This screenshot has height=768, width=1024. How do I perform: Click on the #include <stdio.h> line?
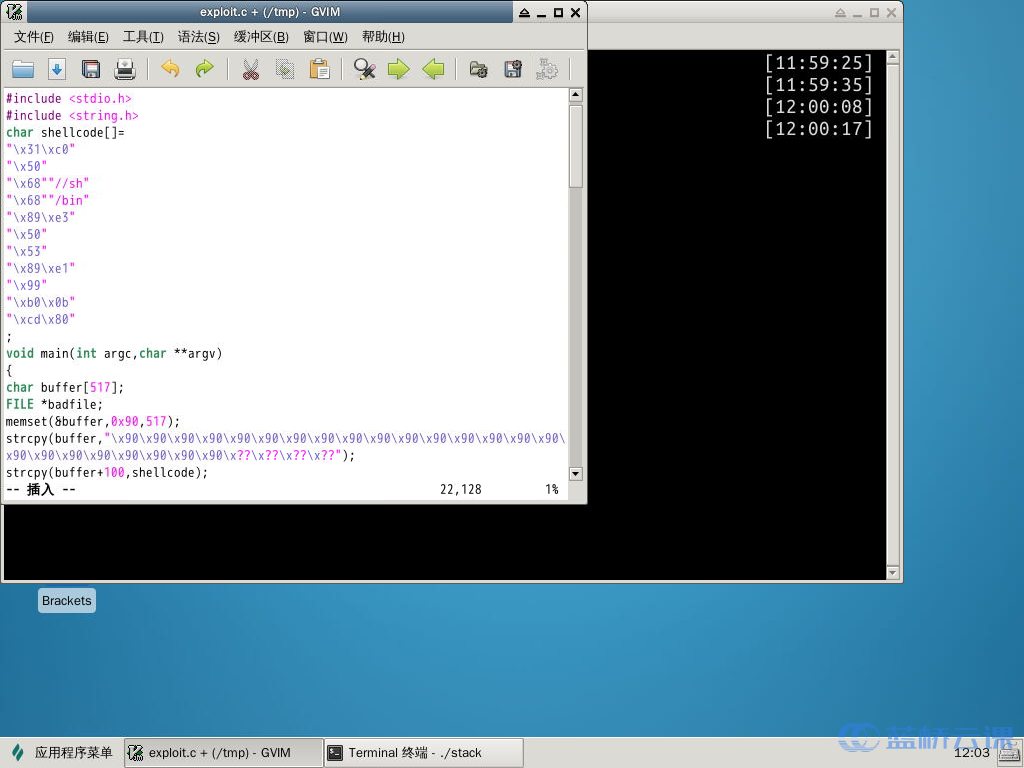pyautogui.click(x=69, y=99)
